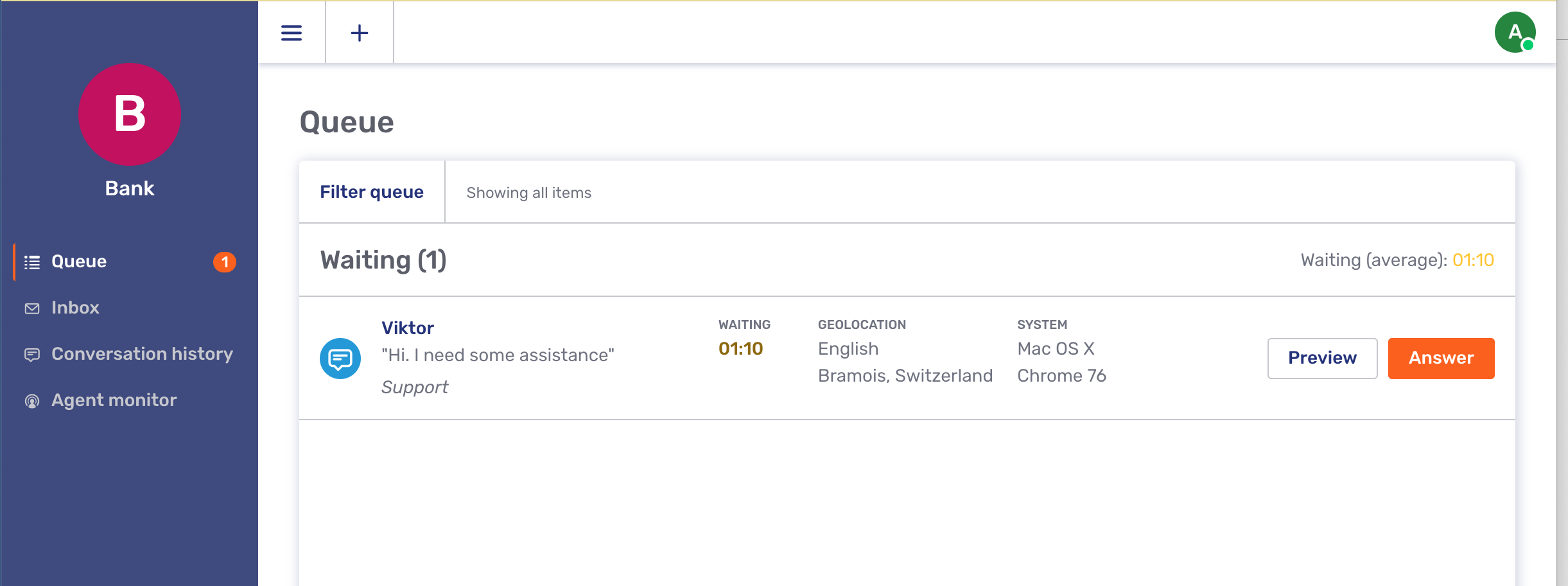This screenshot has width=1568, height=586.
Task: Click Viktor's message text "Hi. I need some assistance"
Action: point(498,355)
